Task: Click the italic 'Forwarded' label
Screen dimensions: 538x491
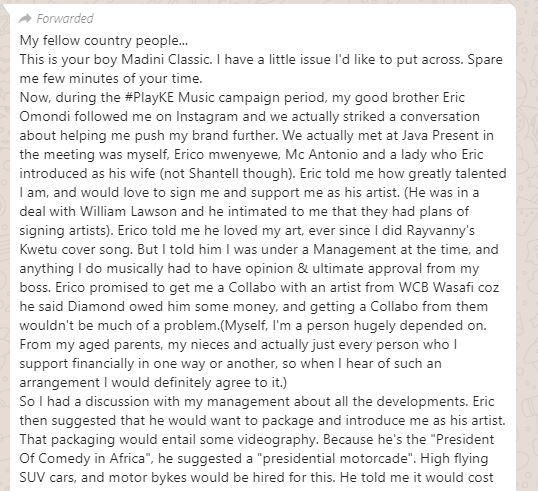Action: click(65, 19)
